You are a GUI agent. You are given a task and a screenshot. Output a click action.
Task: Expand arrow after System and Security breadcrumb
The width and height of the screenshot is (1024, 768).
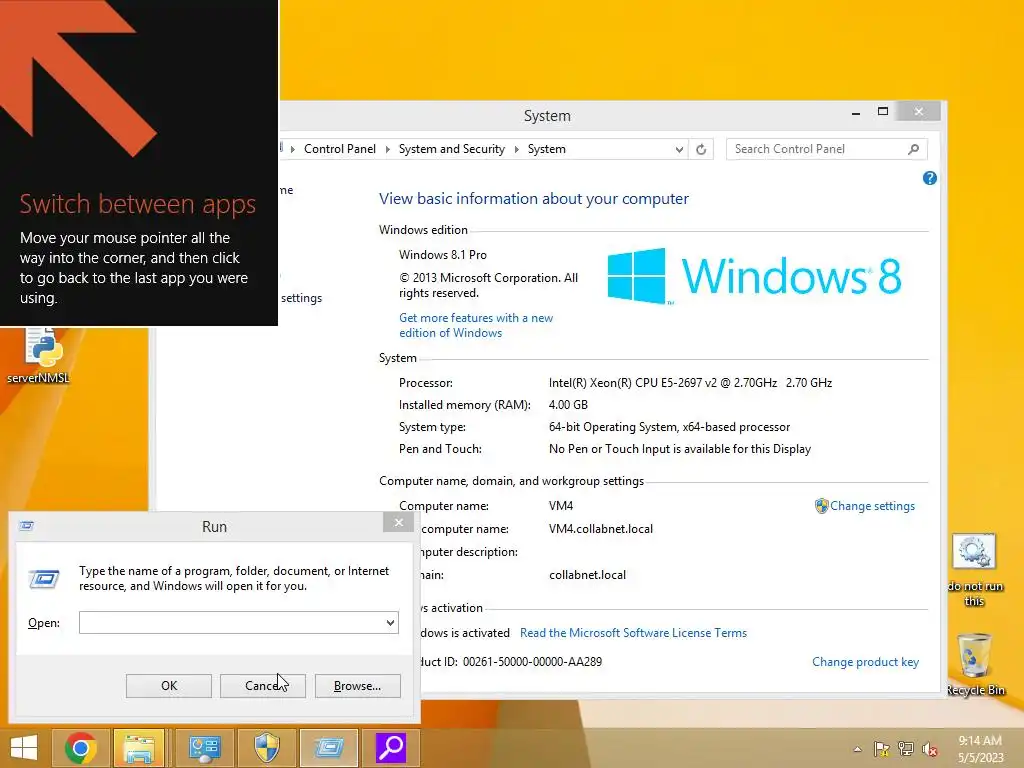coord(517,150)
